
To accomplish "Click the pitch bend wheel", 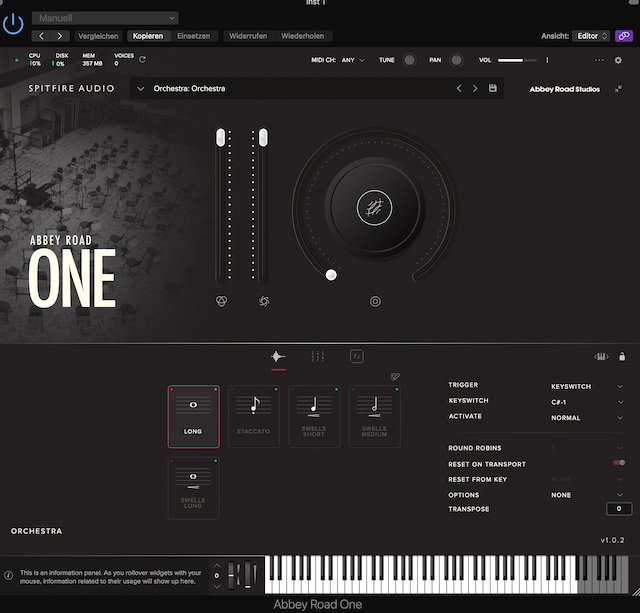I will pyautogui.click(x=231, y=575).
